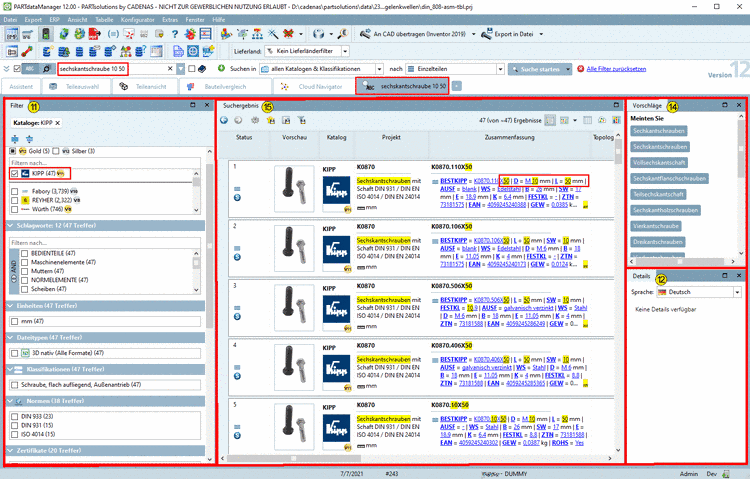
Task: Click the Suche starten button
Action: coord(536,68)
